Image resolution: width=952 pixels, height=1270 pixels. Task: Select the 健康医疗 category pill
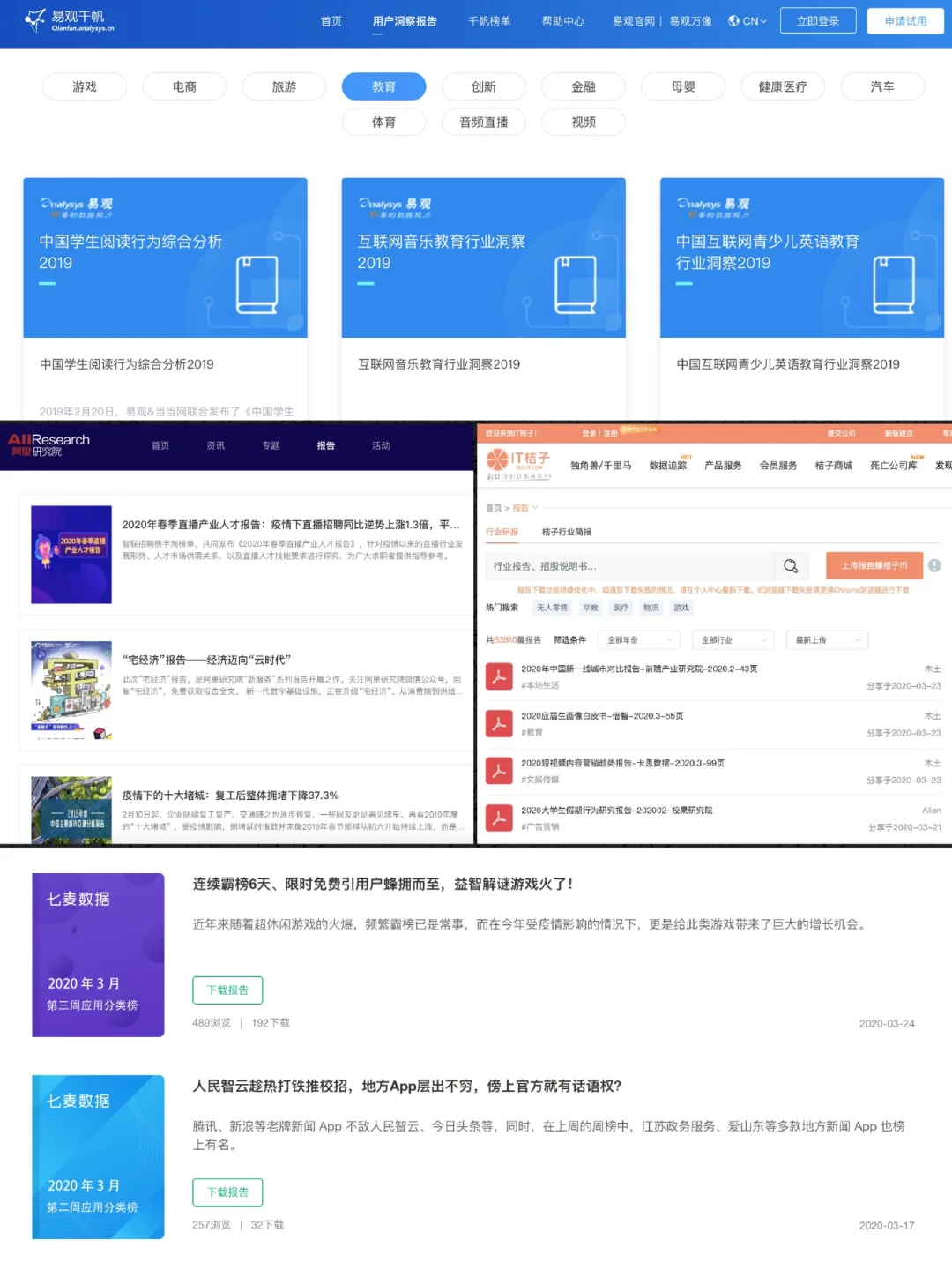pyautogui.click(x=783, y=86)
